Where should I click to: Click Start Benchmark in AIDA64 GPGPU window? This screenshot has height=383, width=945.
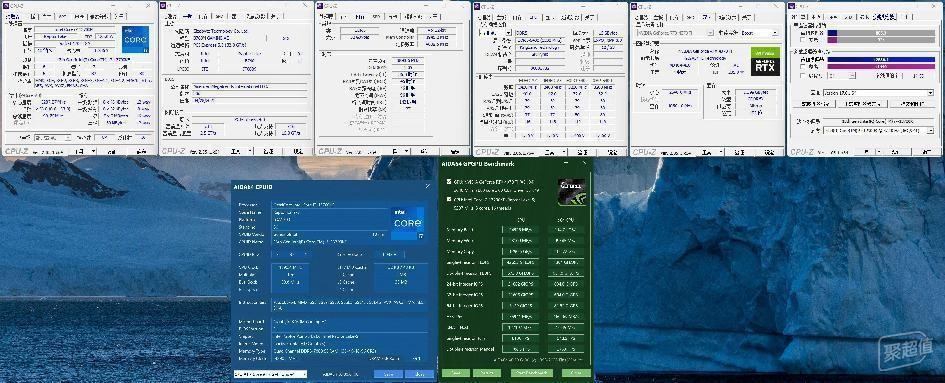(532, 373)
